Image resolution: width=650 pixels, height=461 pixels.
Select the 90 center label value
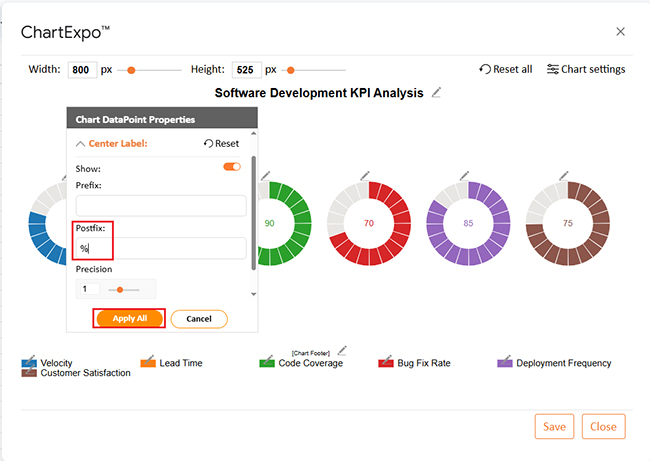click(269, 223)
